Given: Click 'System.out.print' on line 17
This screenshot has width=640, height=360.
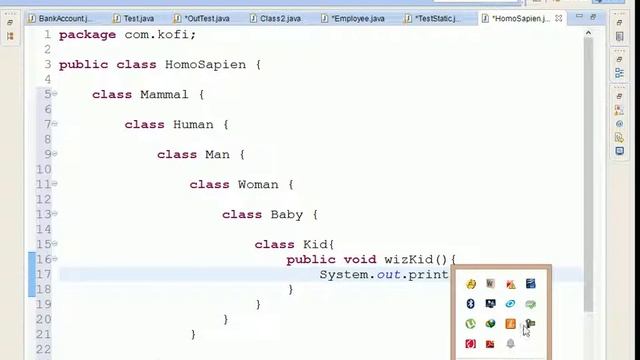Looking at the screenshot, I should coord(384,274).
